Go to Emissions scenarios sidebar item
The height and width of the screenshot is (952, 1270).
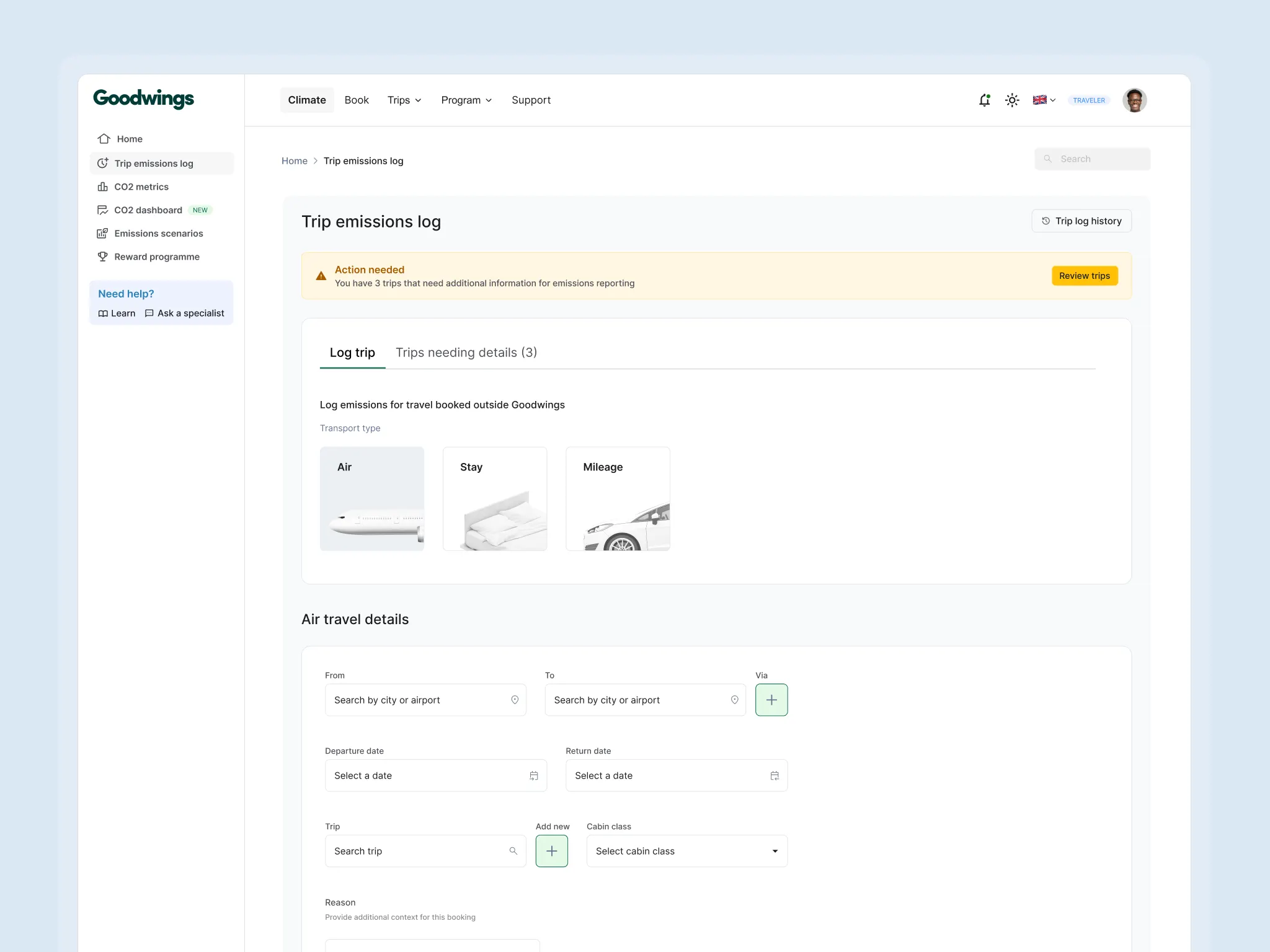(158, 234)
